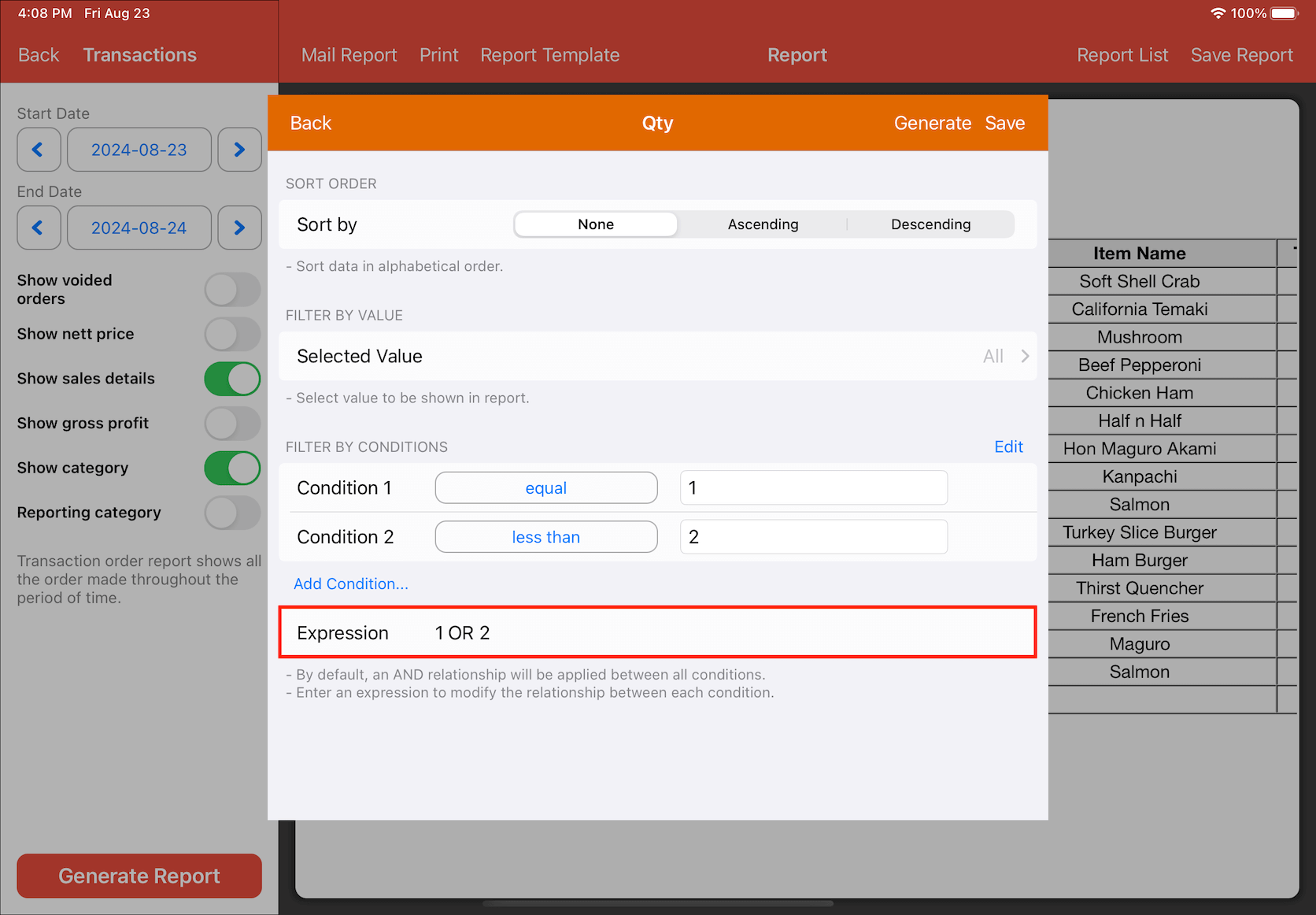Click Start Date next day arrow

239,150
